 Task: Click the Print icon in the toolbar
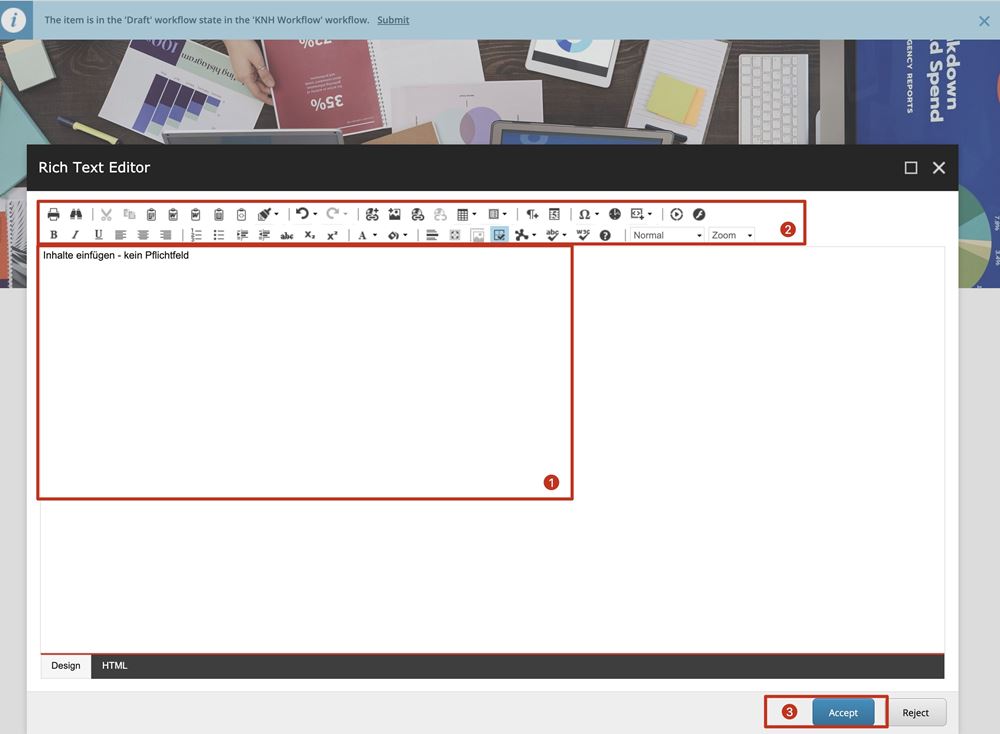(54, 214)
